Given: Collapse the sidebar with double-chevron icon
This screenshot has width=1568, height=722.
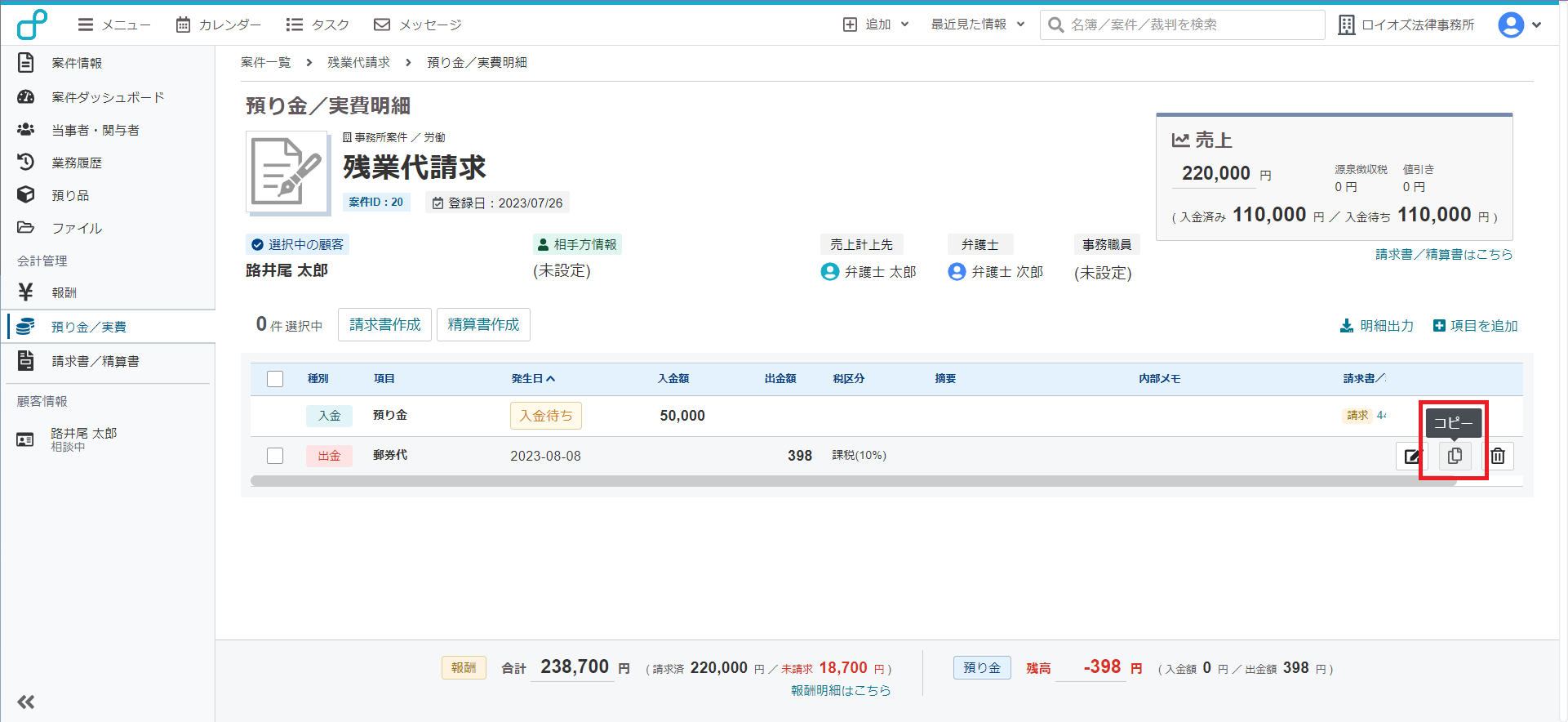Looking at the screenshot, I should point(26,702).
